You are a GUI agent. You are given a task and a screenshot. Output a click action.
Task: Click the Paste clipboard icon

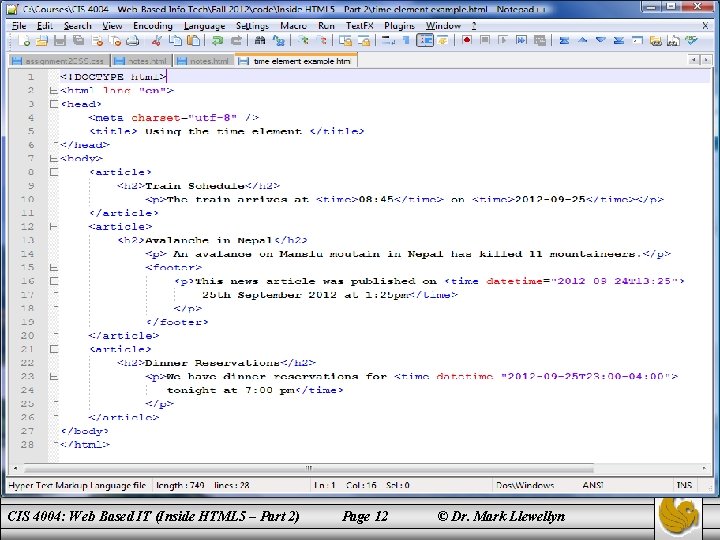194,41
